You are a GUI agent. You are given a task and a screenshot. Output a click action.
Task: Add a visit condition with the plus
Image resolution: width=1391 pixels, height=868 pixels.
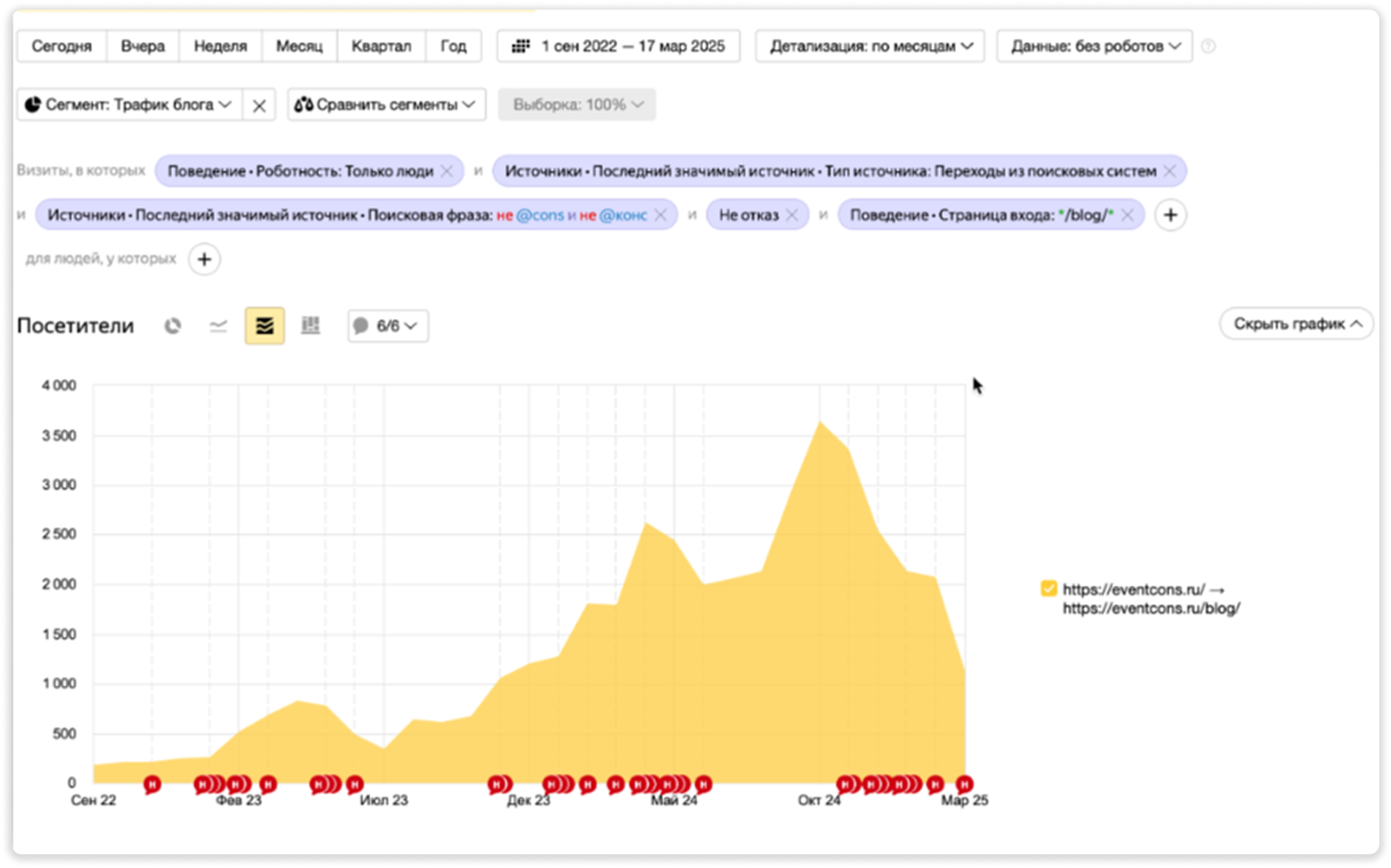(x=1171, y=215)
